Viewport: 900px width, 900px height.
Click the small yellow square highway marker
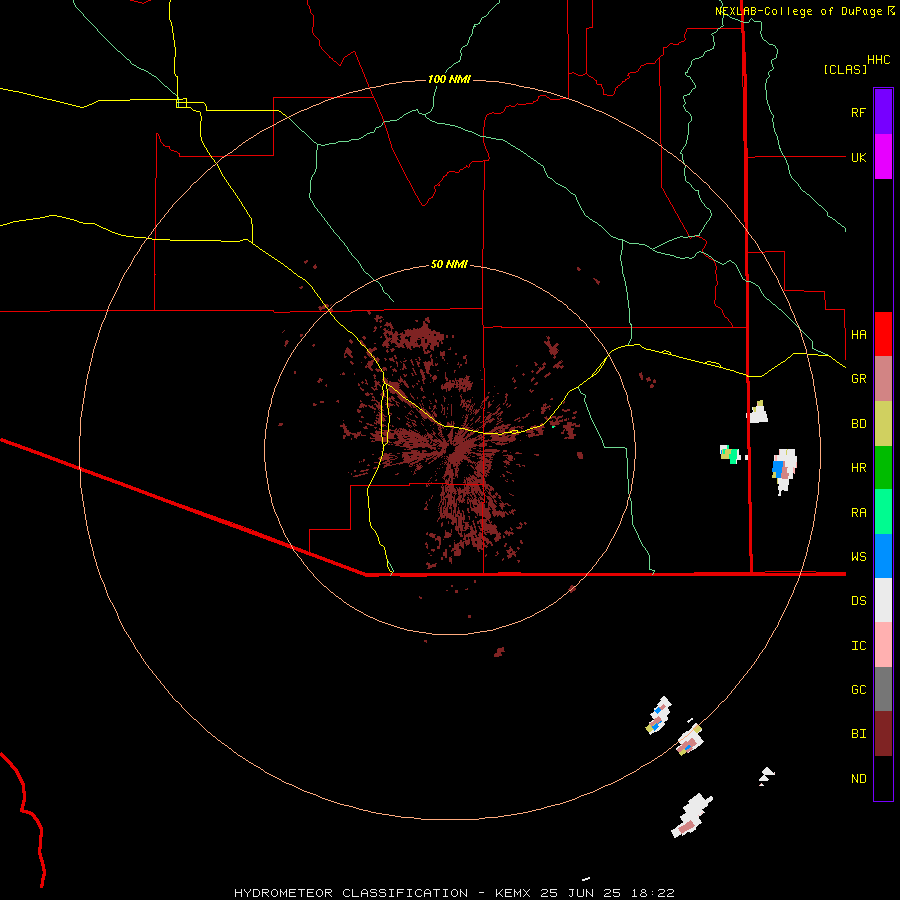coord(181,103)
